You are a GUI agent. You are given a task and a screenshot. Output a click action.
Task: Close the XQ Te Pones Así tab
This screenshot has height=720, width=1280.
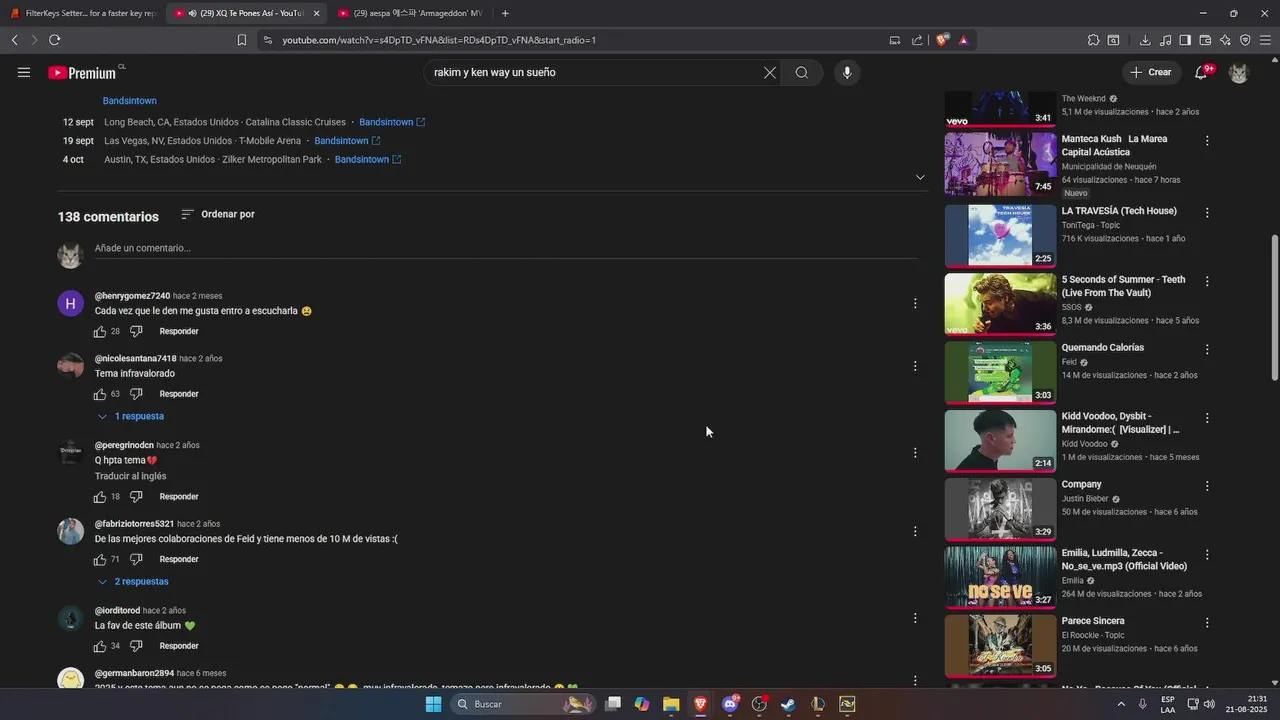click(x=316, y=13)
